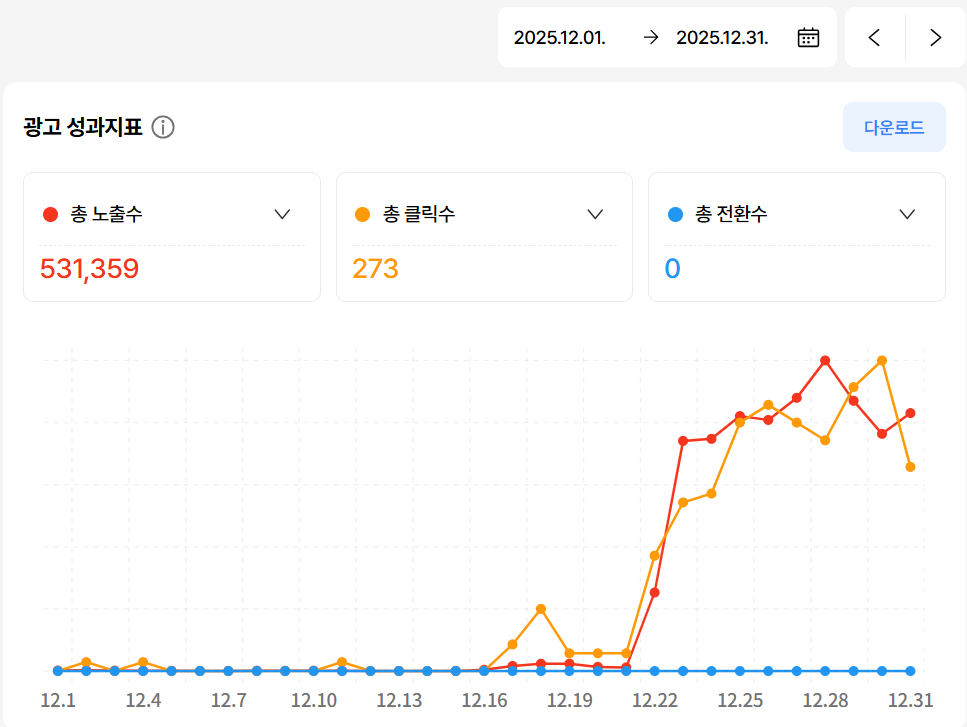Click orange data point on 12.2
This screenshot has height=727, width=967.
pyautogui.click(x=86, y=662)
